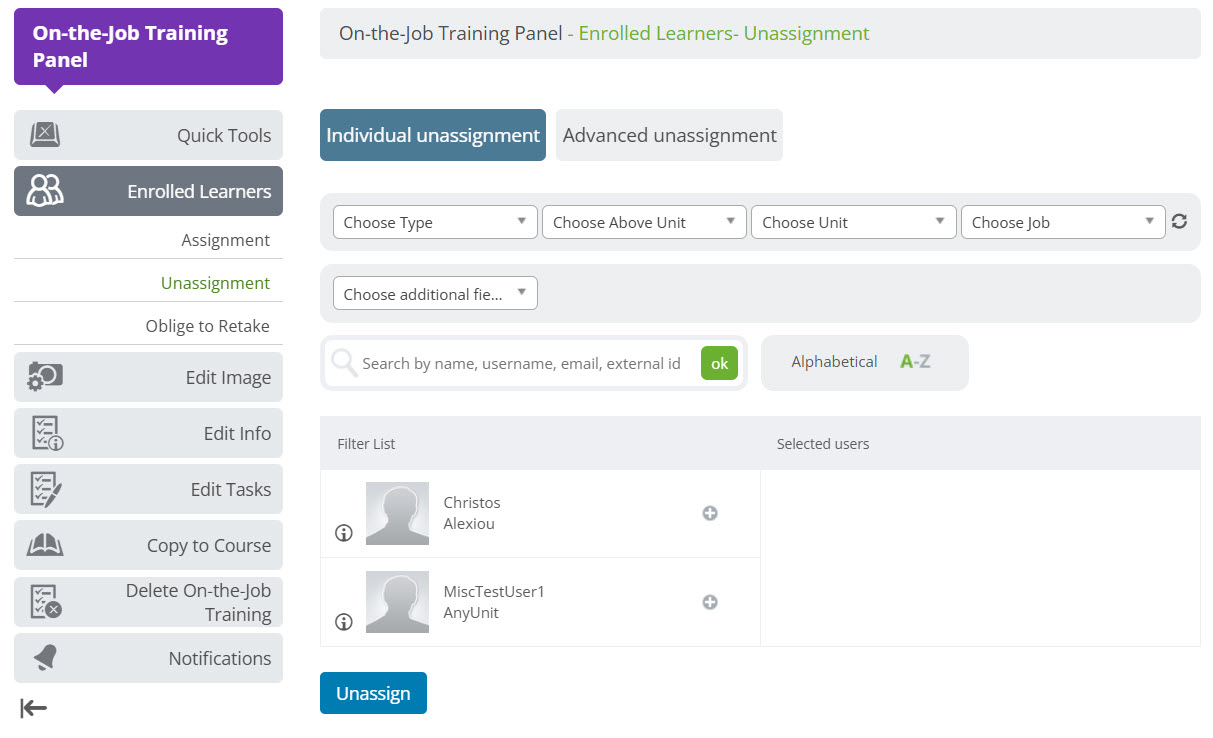The height and width of the screenshot is (738, 1213).
Task: Open the Choose Above Unit dropdown
Action: (x=644, y=222)
